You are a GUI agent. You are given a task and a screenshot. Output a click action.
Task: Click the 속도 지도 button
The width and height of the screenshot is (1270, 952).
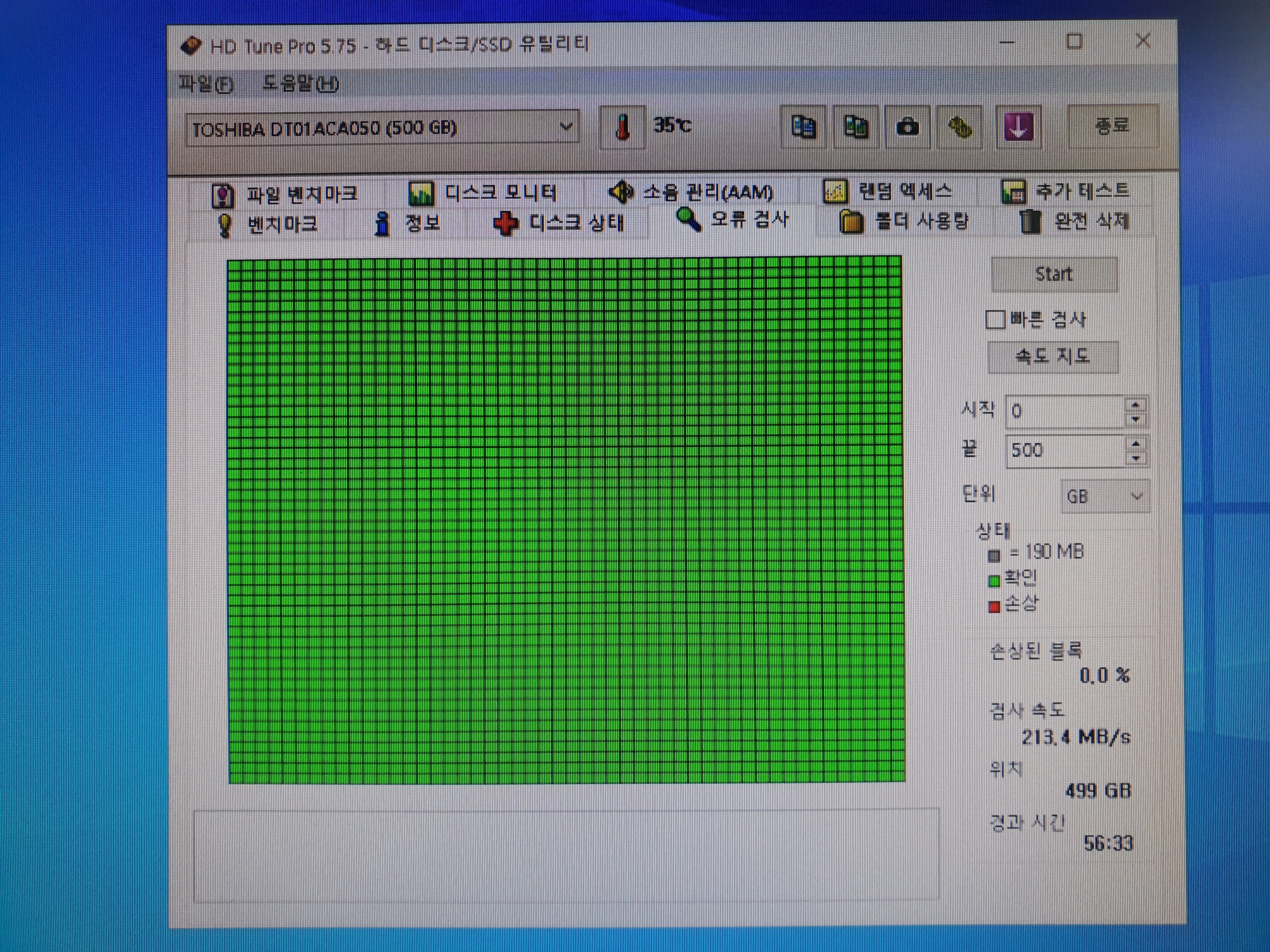(1052, 357)
